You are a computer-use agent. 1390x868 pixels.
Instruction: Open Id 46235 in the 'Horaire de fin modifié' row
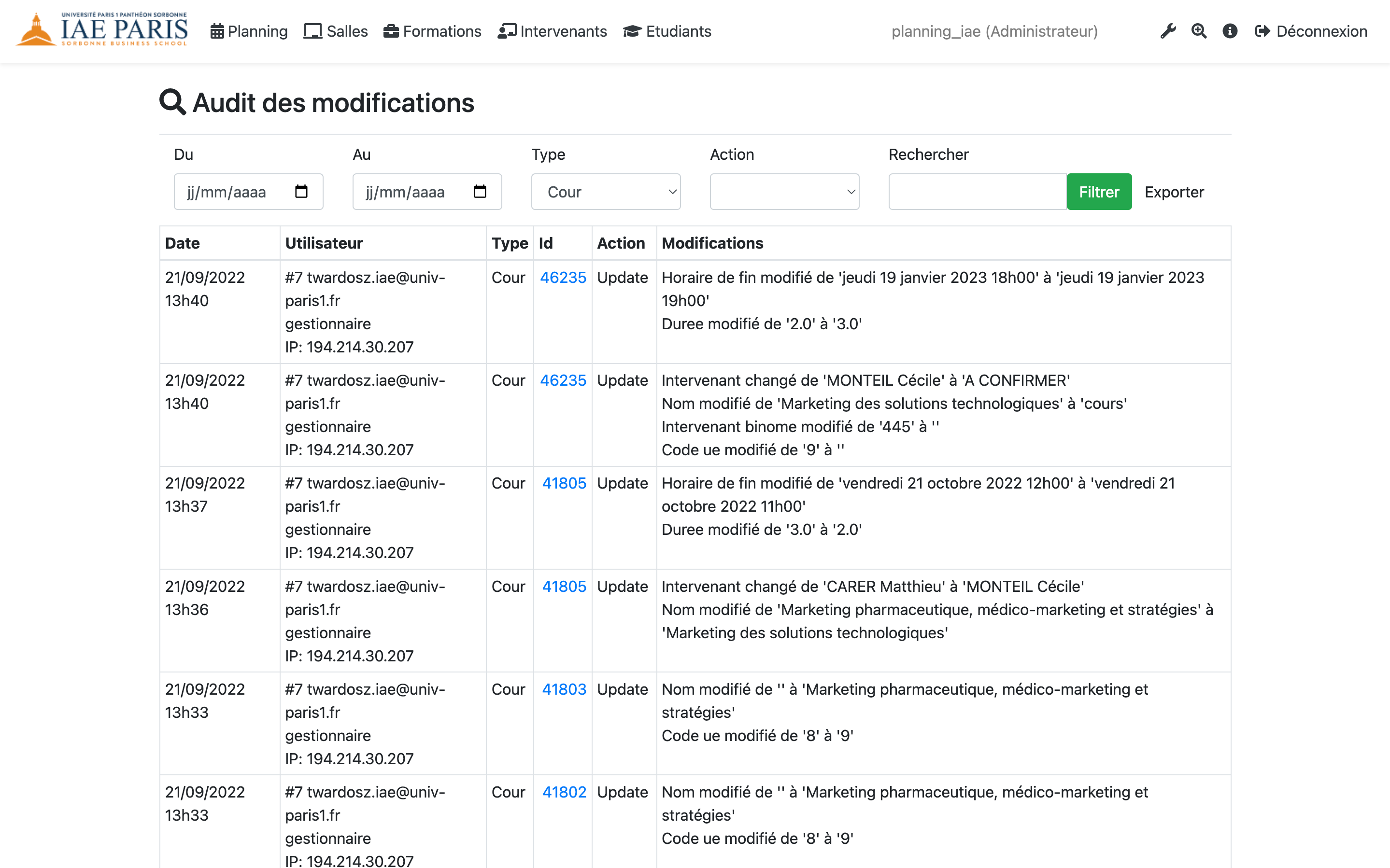pyautogui.click(x=563, y=277)
